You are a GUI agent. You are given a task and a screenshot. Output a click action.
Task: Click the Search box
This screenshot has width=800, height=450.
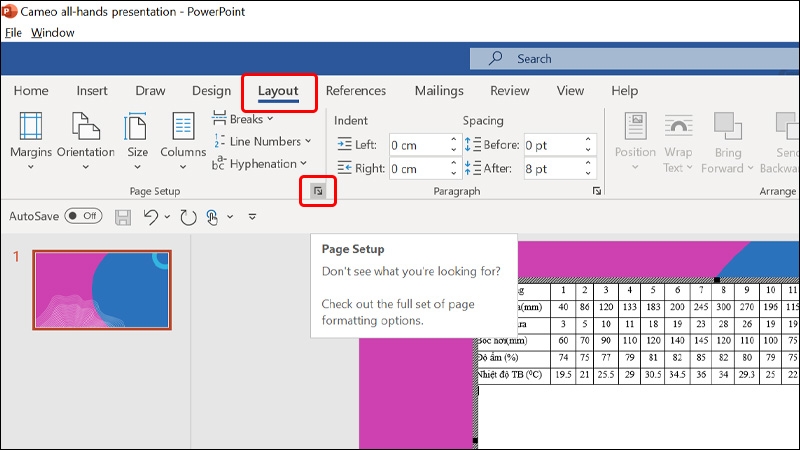point(635,59)
